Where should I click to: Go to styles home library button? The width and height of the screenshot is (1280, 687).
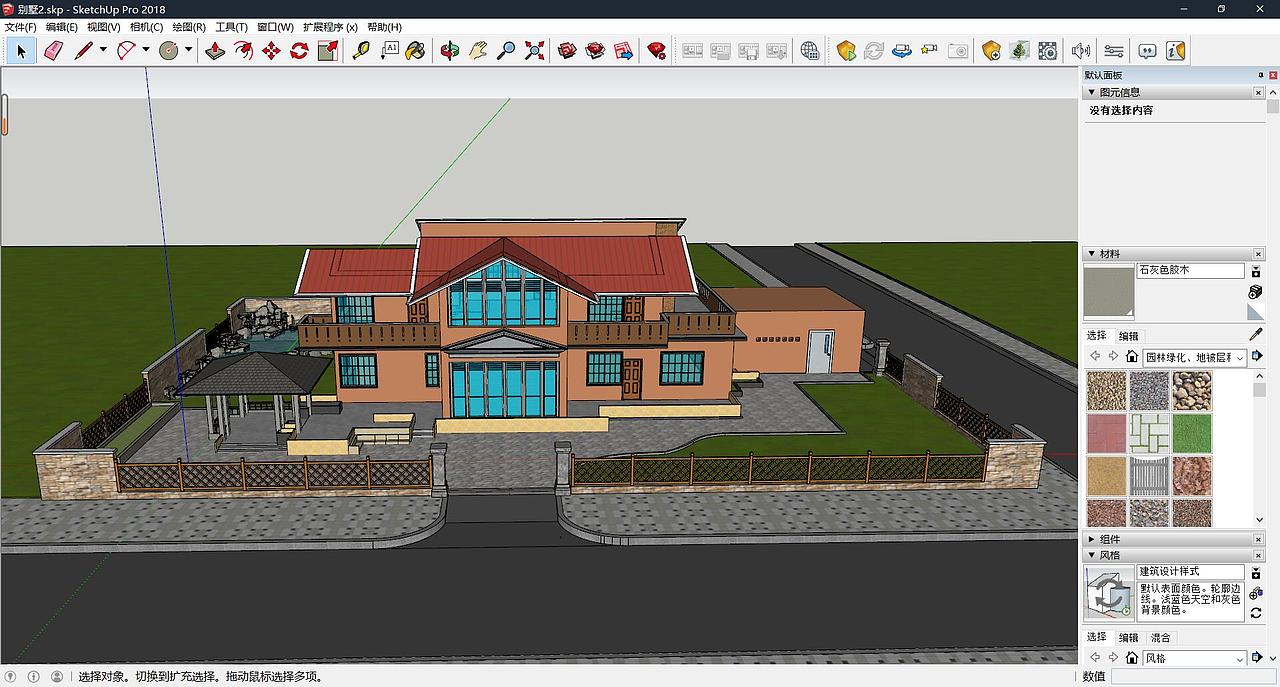tap(1131, 658)
